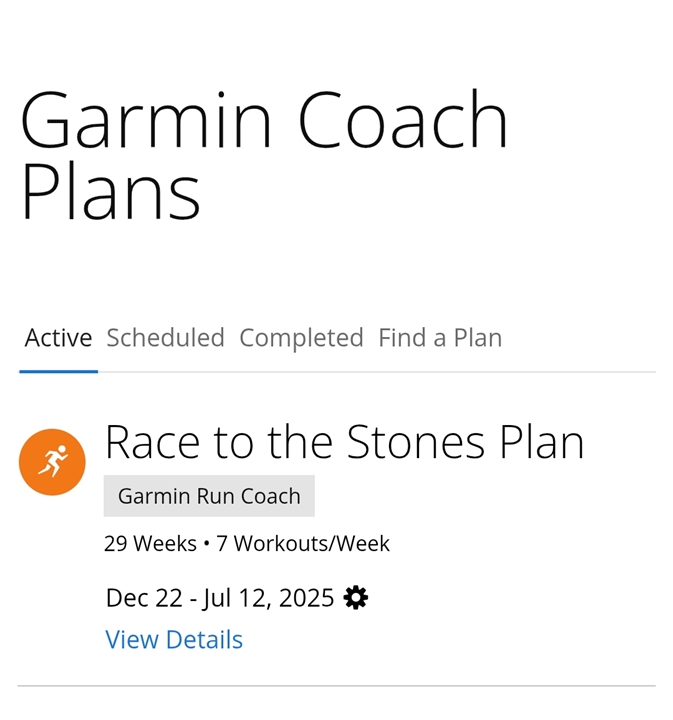This screenshot has height=720, width=673.
Task: Open the Race to the Stones Plan title
Action: [345, 442]
